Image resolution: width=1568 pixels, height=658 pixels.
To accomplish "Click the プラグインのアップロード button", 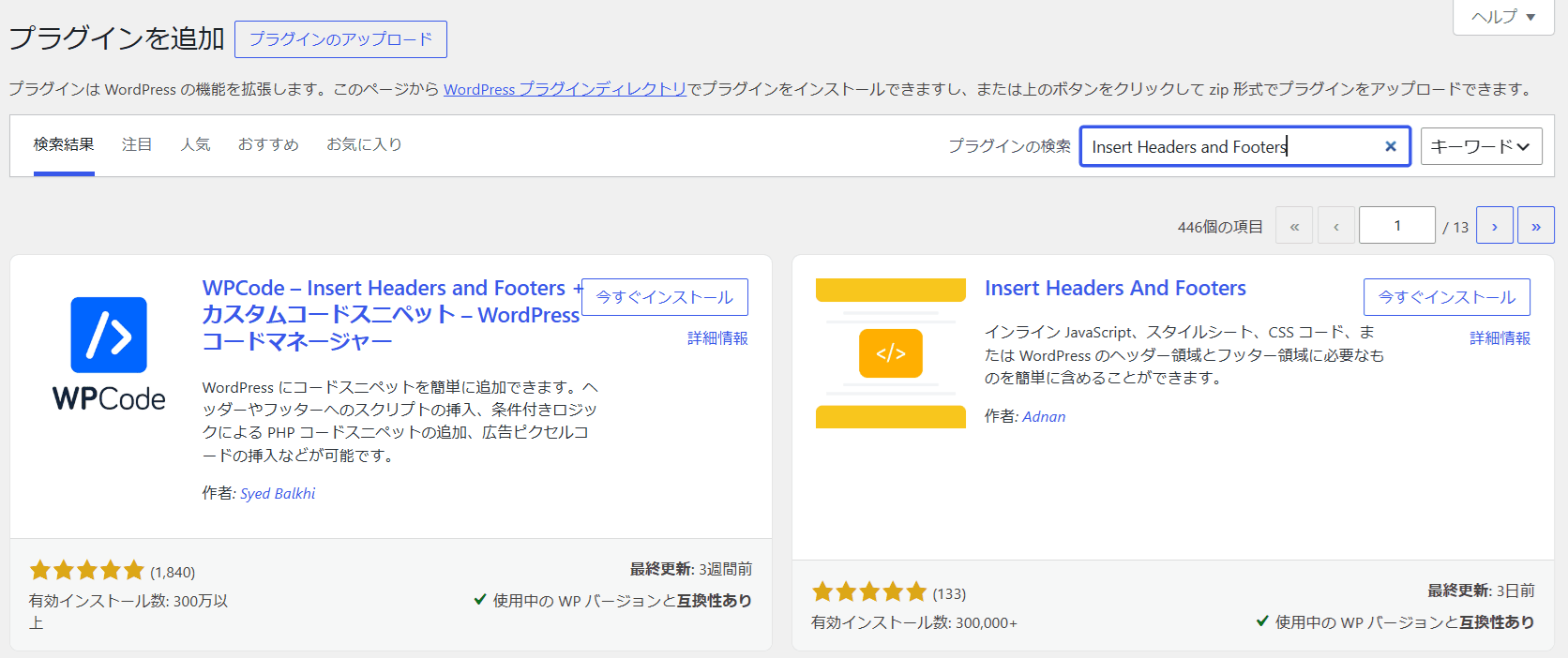I will (340, 39).
